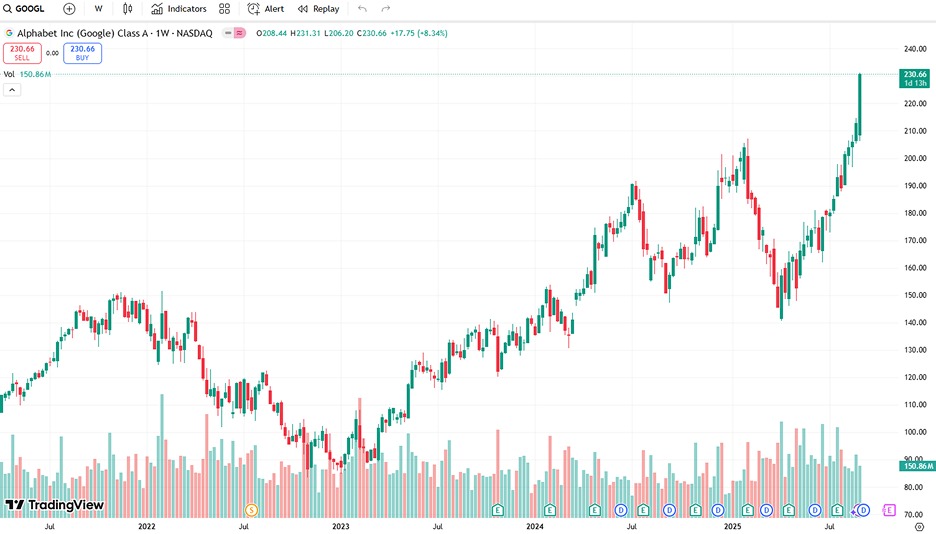This screenshot has width=936, height=534.
Task: Click the +17.75 (+8.34%) change value
Action: [x=419, y=33]
